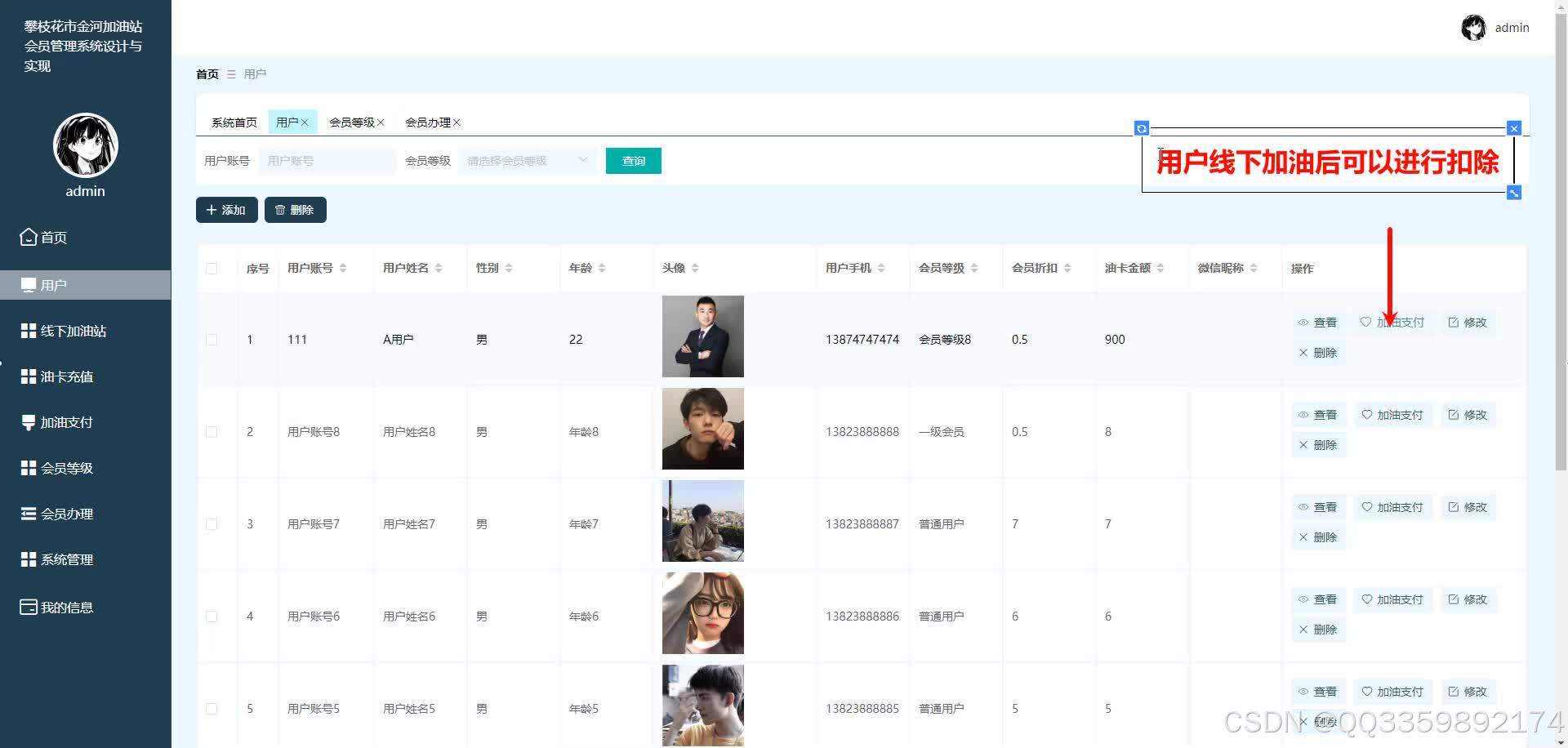
Task: Open 会员等级 sidebar menu
Action: point(57,468)
